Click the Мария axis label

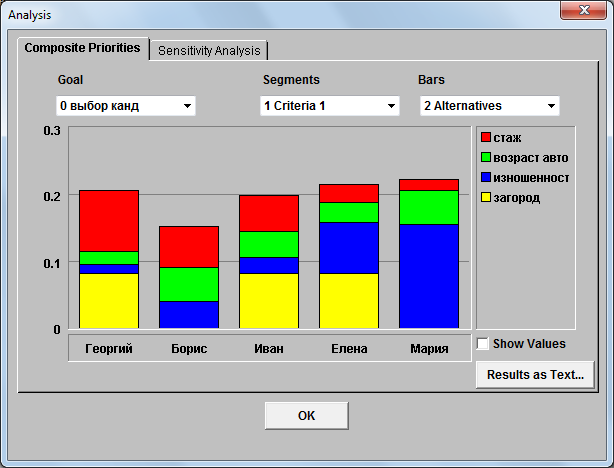(x=429, y=349)
